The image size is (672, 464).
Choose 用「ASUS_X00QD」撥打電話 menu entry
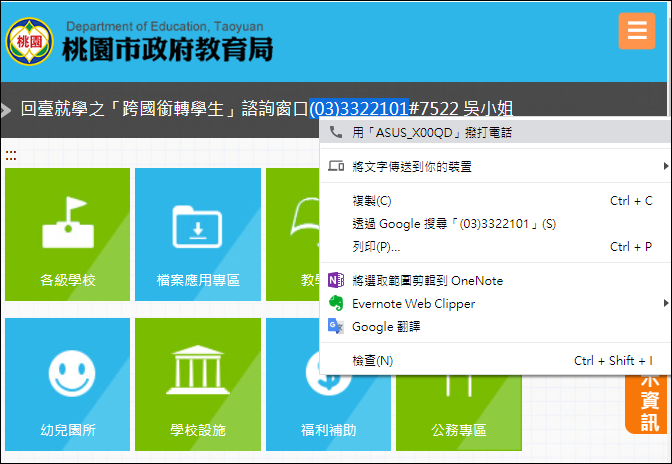tap(495, 132)
